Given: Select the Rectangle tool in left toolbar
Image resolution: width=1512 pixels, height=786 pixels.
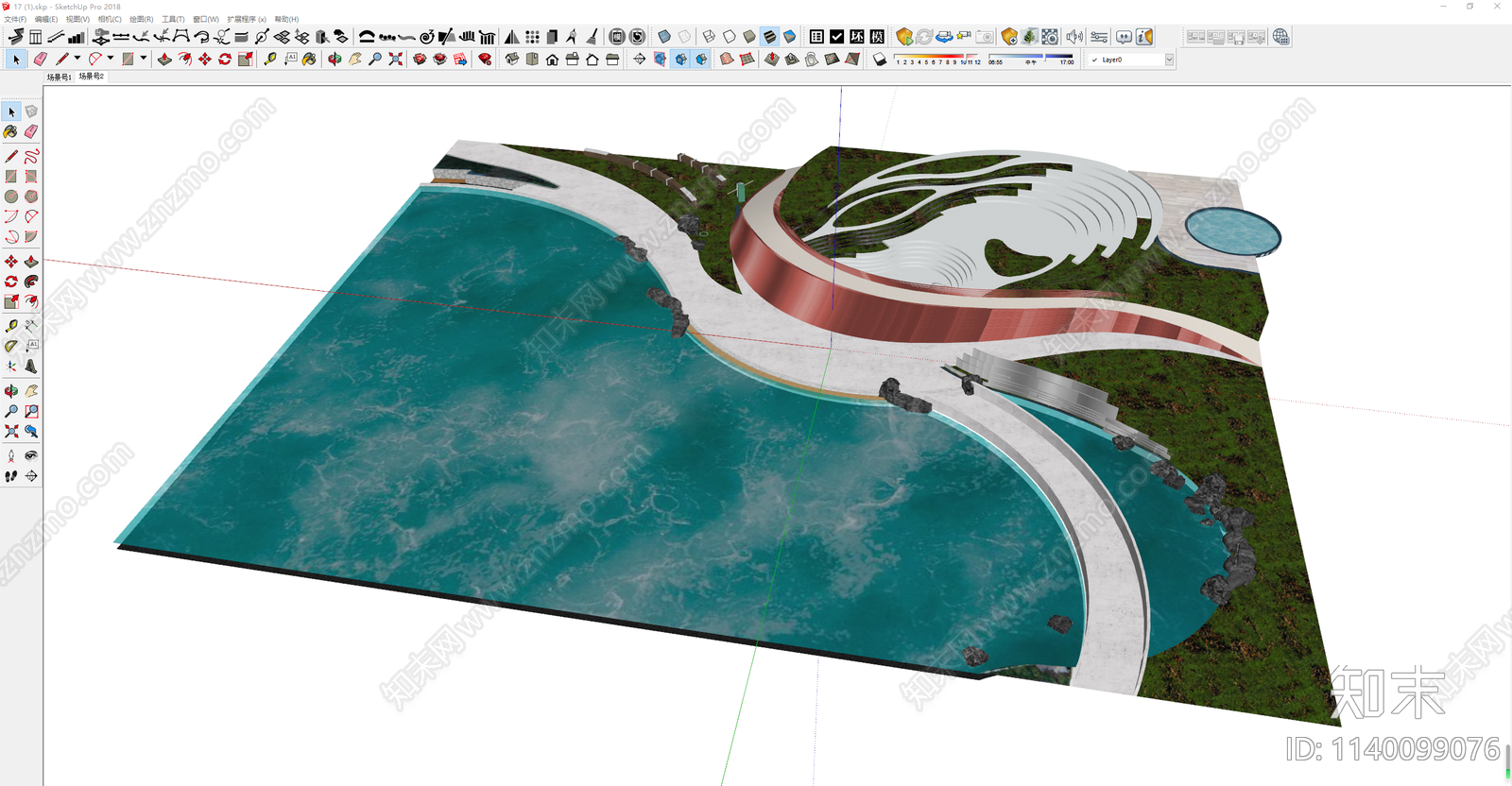Looking at the screenshot, I should coord(11,177).
